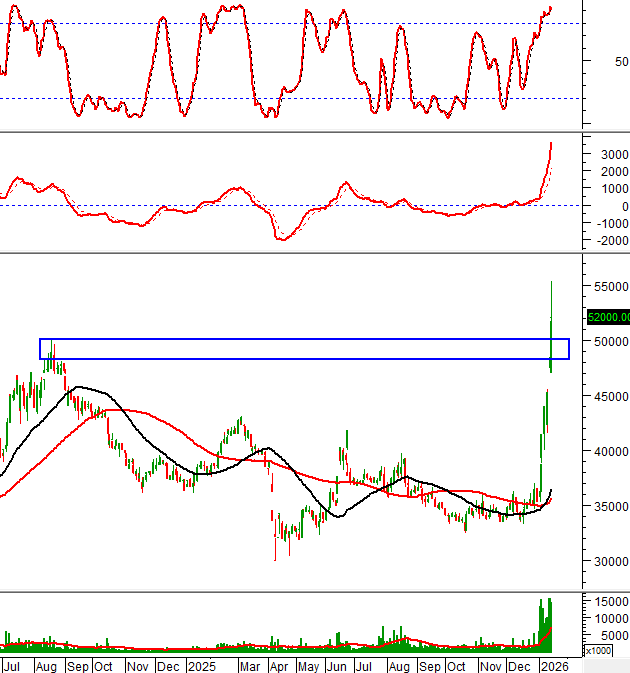
Task: Click the 52000.00 current price label
Action: tap(608, 317)
